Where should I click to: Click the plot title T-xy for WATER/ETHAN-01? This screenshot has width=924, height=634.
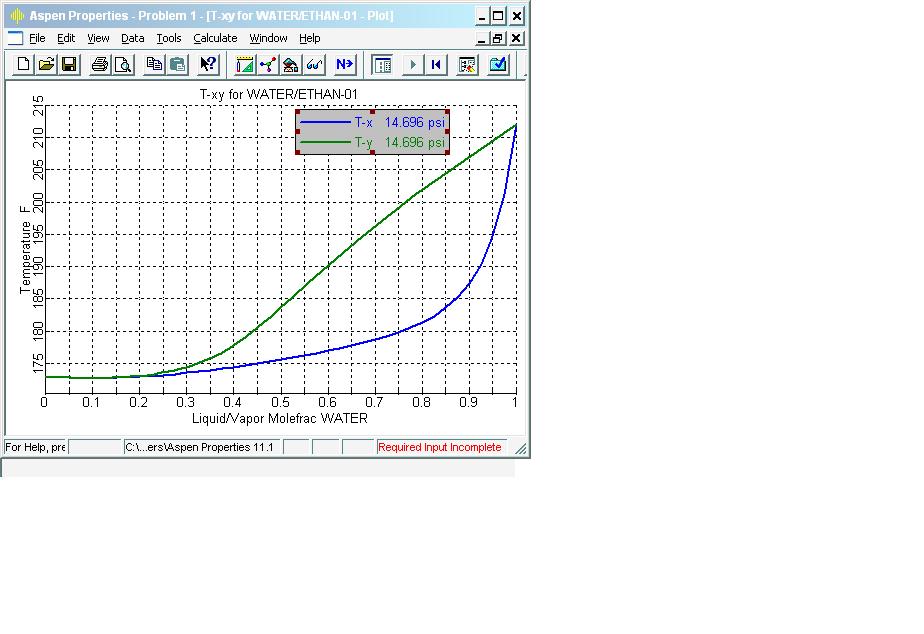tap(279, 94)
